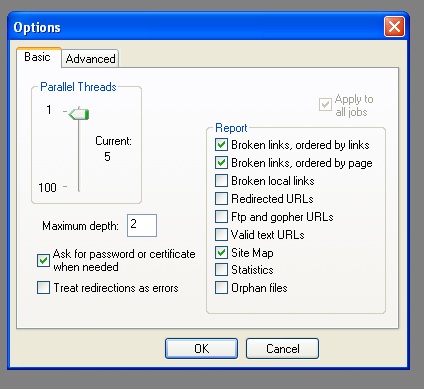Turn on the Statistics report
The width and height of the screenshot is (424, 389).
click(221, 270)
